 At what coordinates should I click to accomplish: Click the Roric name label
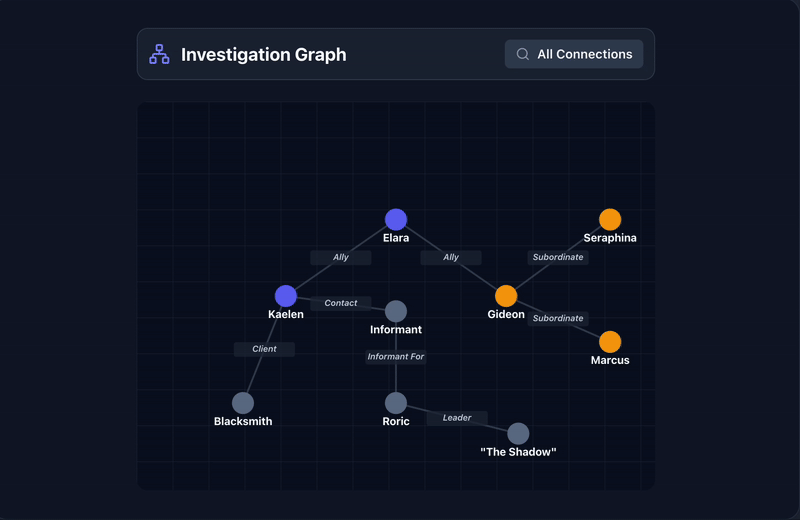coord(396,422)
